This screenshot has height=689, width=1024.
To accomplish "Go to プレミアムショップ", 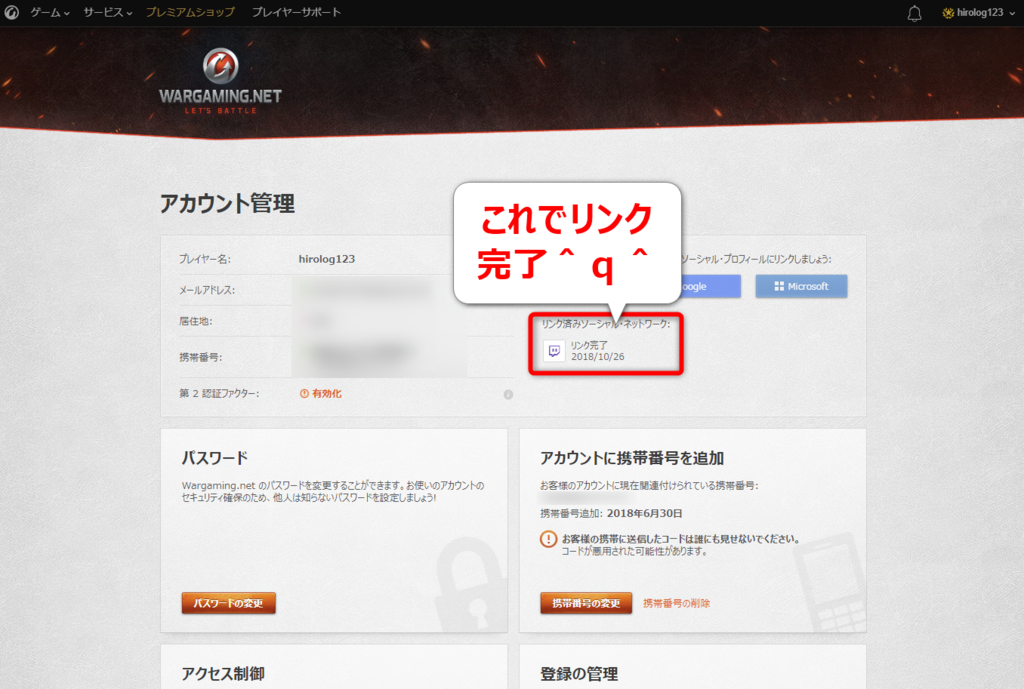I will (190, 12).
